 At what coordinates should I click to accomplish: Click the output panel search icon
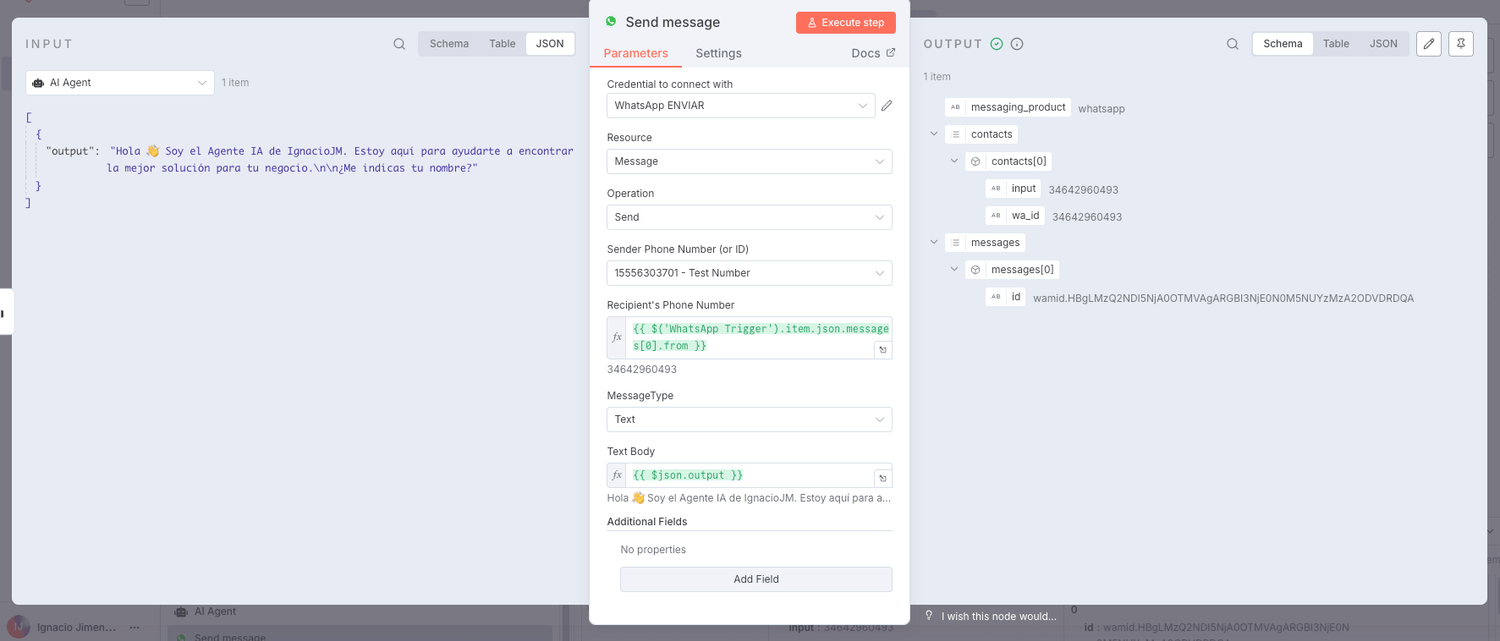click(x=1232, y=44)
